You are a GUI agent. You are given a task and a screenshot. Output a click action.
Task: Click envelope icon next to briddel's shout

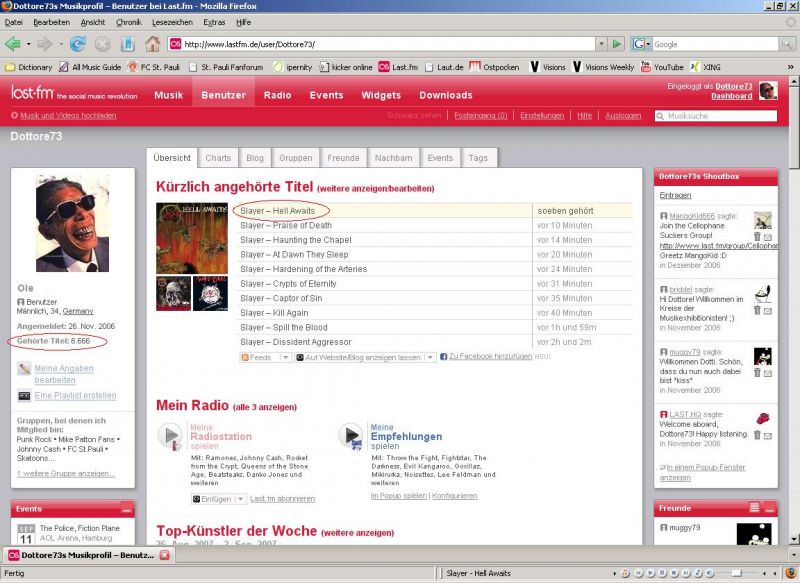[768, 311]
